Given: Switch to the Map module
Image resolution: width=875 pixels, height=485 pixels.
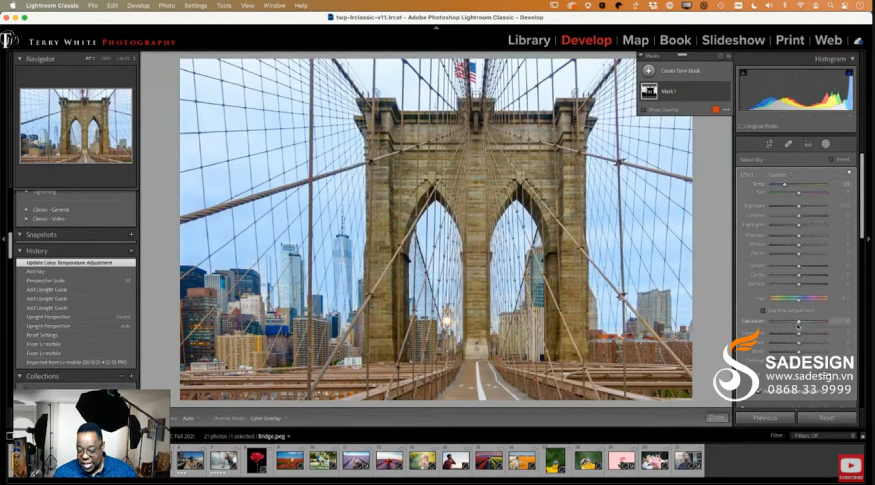Looking at the screenshot, I should tap(636, 40).
